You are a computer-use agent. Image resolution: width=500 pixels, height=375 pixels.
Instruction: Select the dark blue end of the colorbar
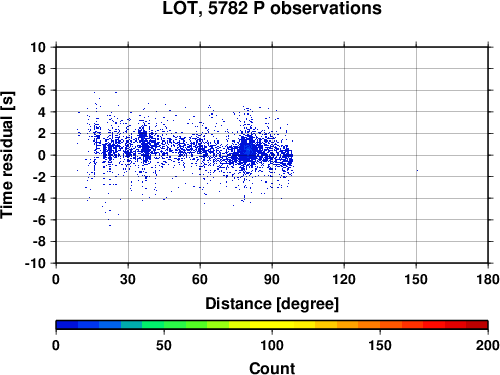(x=67, y=325)
